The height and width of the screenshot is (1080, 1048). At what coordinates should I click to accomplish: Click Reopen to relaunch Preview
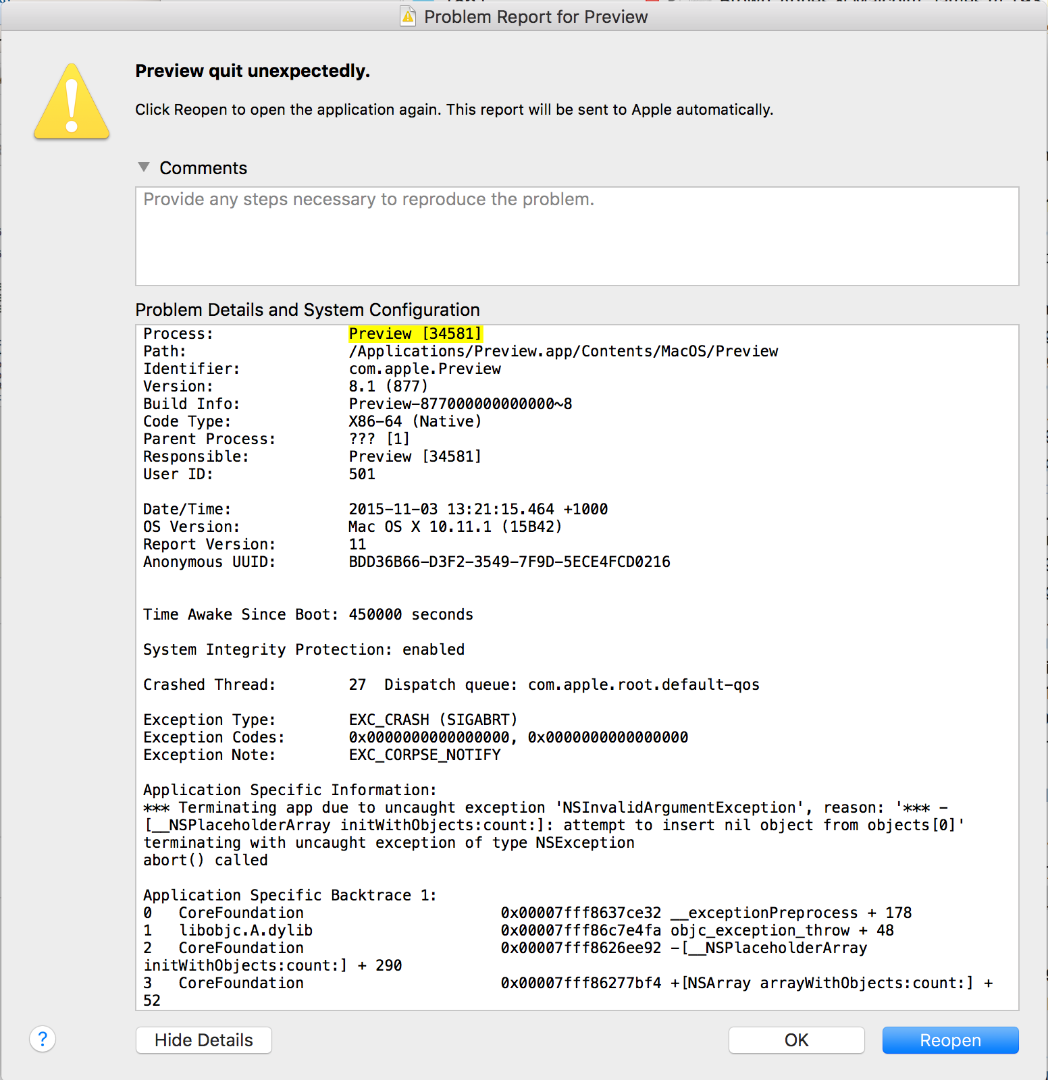click(x=950, y=1040)
